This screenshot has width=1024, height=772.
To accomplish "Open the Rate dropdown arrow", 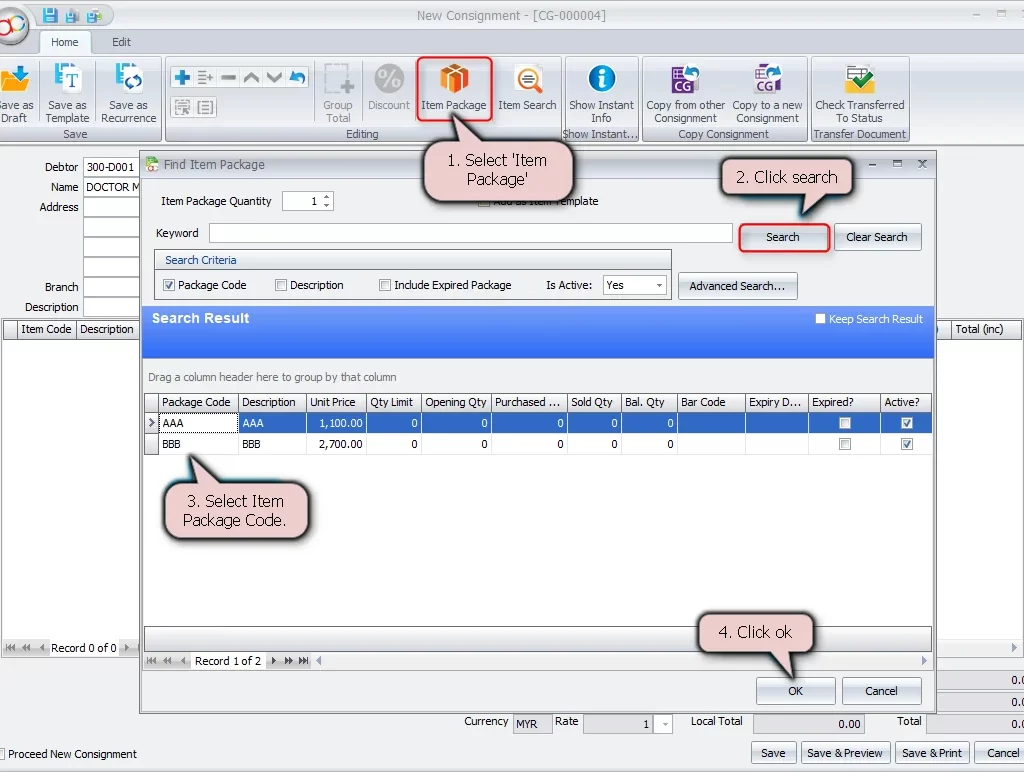I will 664,724.
